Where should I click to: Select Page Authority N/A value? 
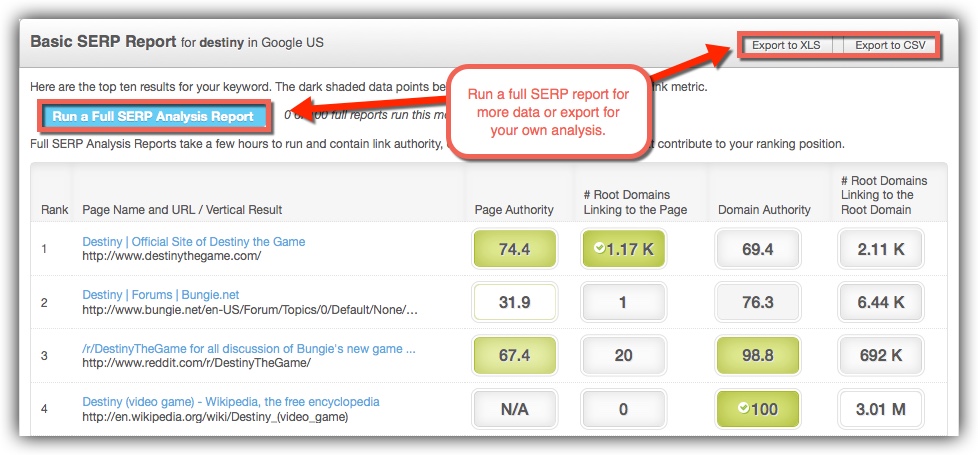tap(515, 409)
